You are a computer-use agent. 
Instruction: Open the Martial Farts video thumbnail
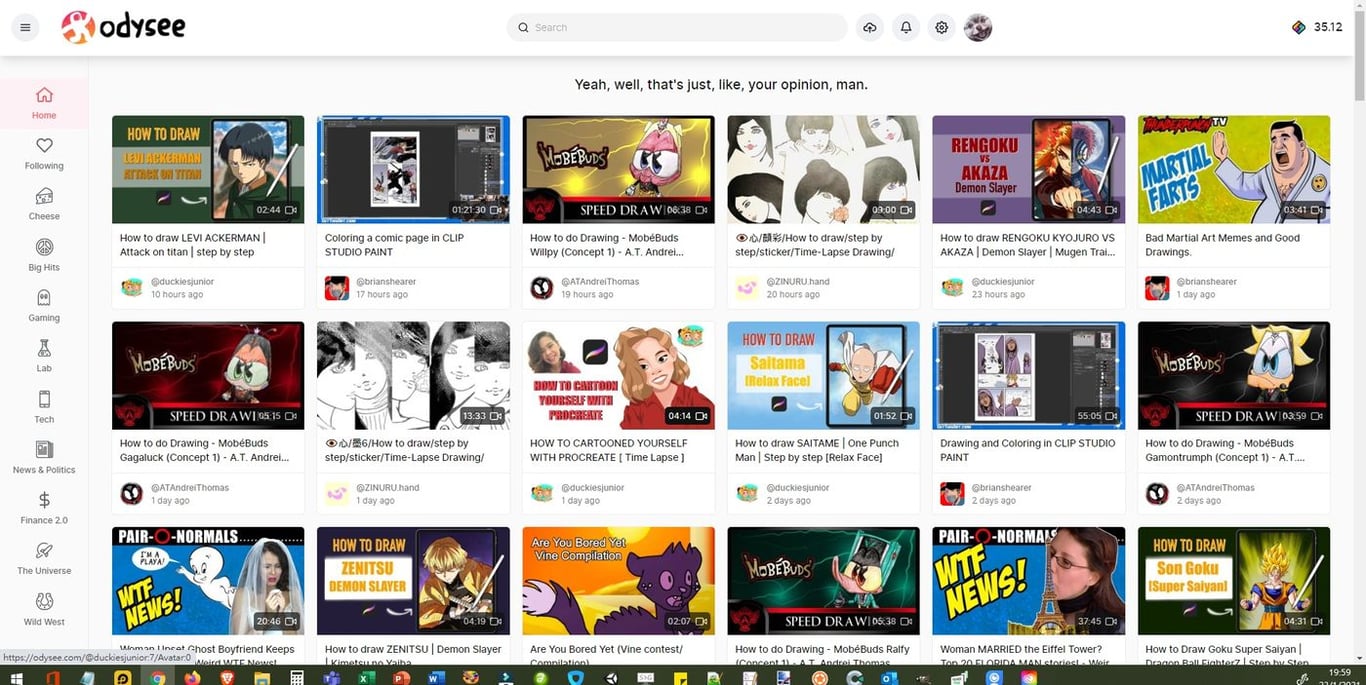tap(1234, 169)
